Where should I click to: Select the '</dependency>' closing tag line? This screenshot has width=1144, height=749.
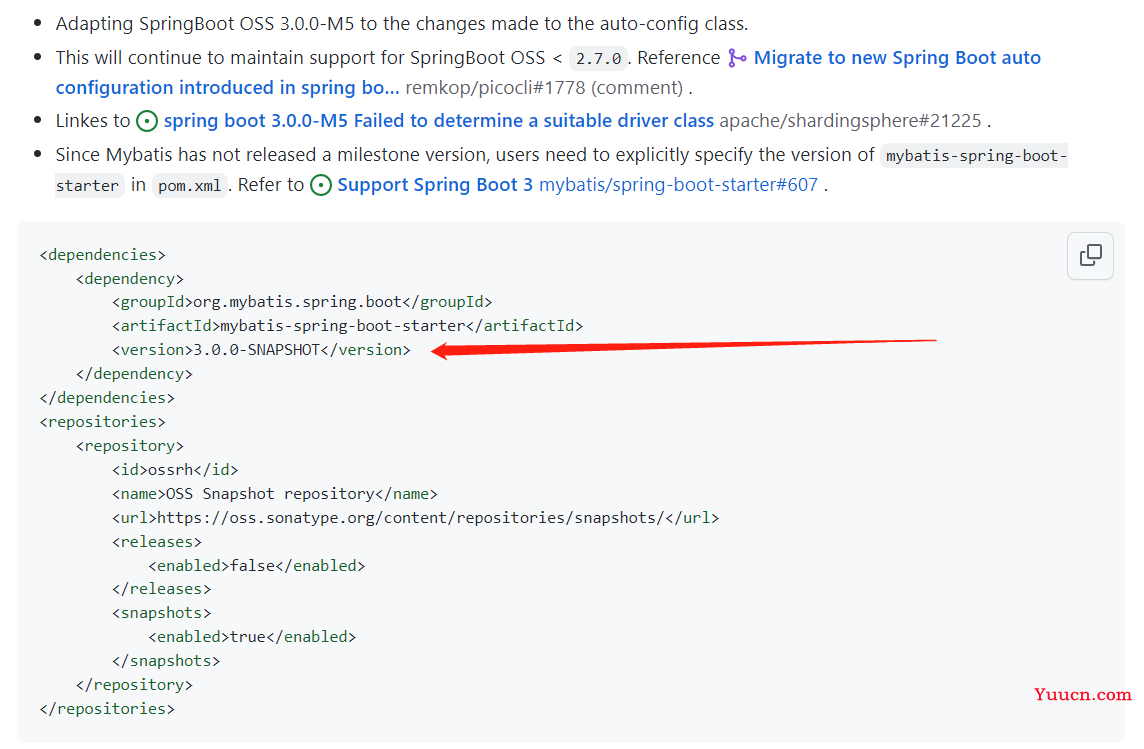[x=134, y=373]
